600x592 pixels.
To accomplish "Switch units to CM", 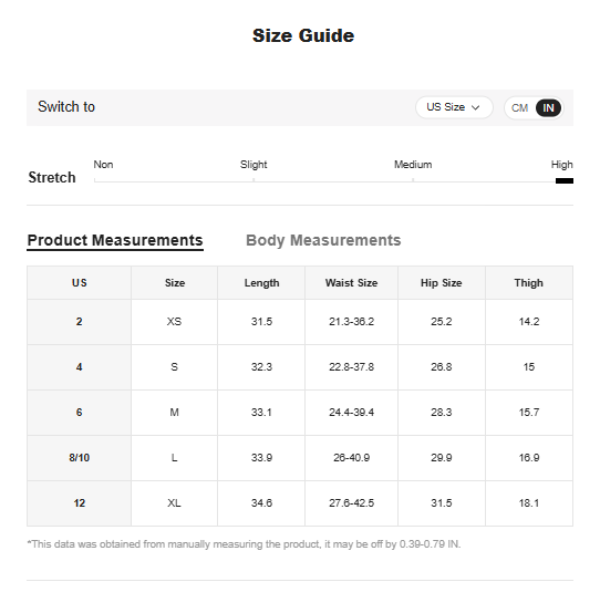I will pos(520,108).
